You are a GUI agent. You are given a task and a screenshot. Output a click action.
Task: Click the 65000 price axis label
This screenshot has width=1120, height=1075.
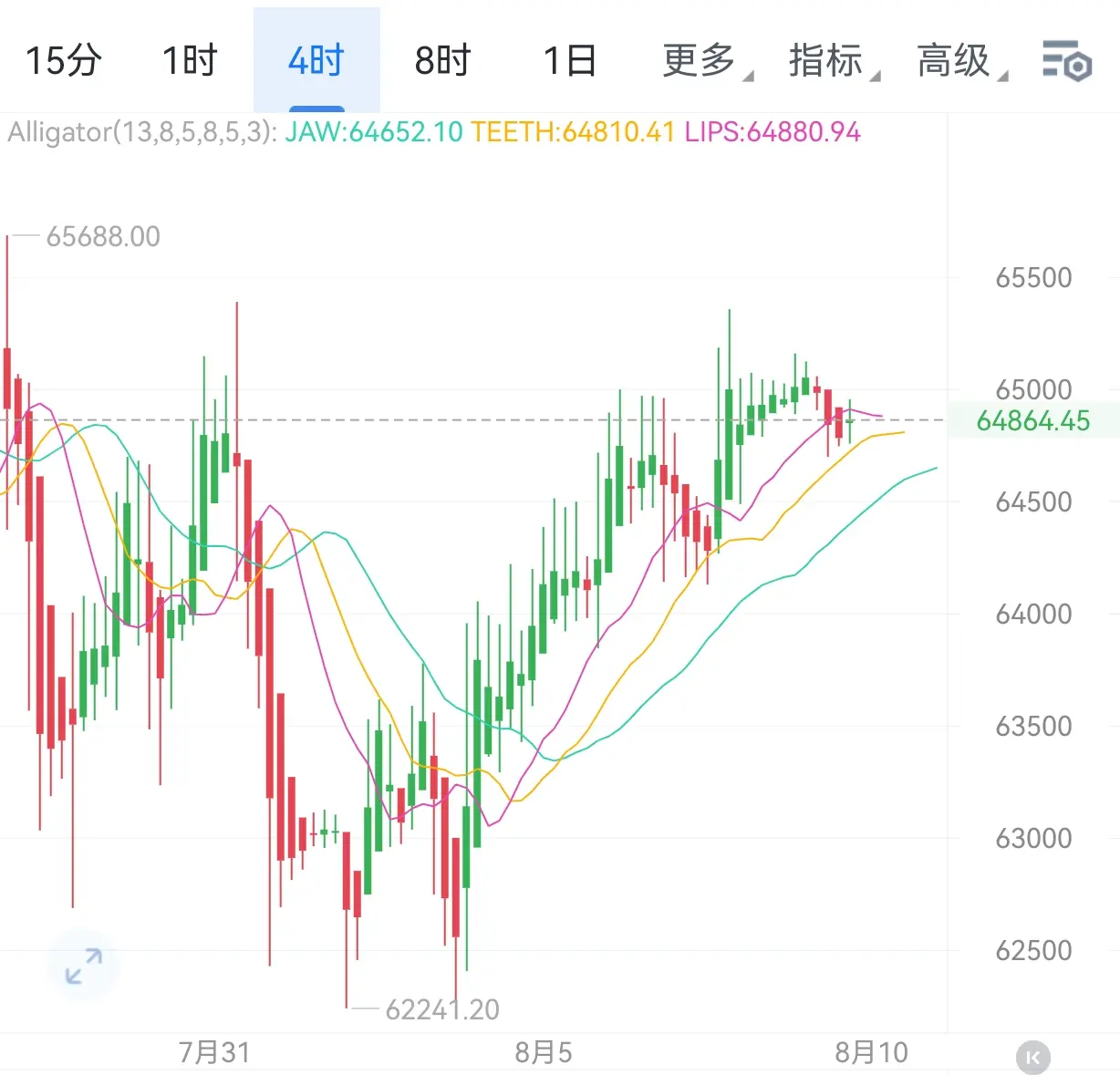[x=1033, y=390]
